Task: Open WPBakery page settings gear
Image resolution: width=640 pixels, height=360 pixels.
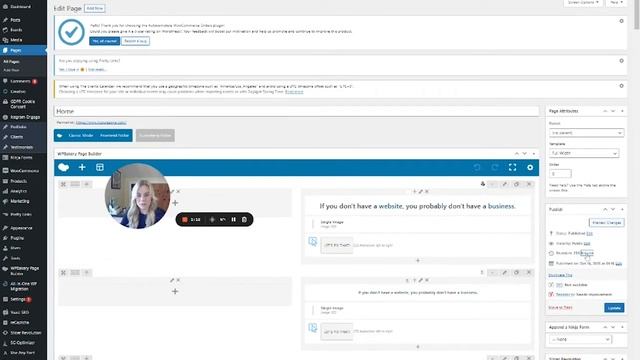Action: coord(530,167)
